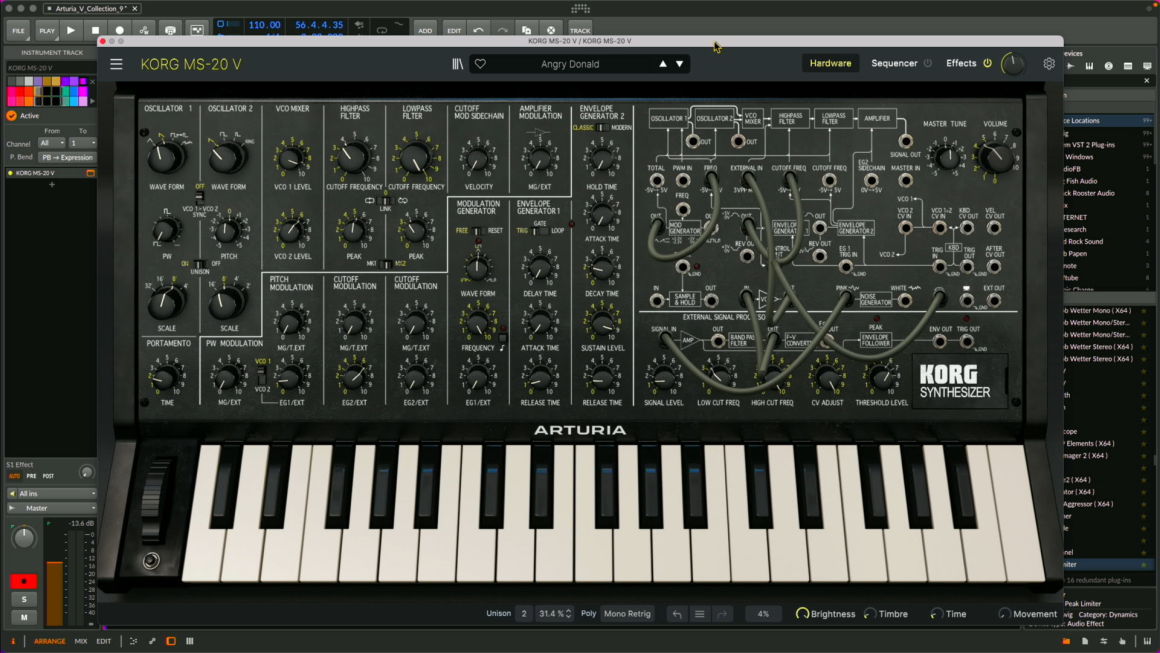Click the FILE menu button

tap(18, 30)
